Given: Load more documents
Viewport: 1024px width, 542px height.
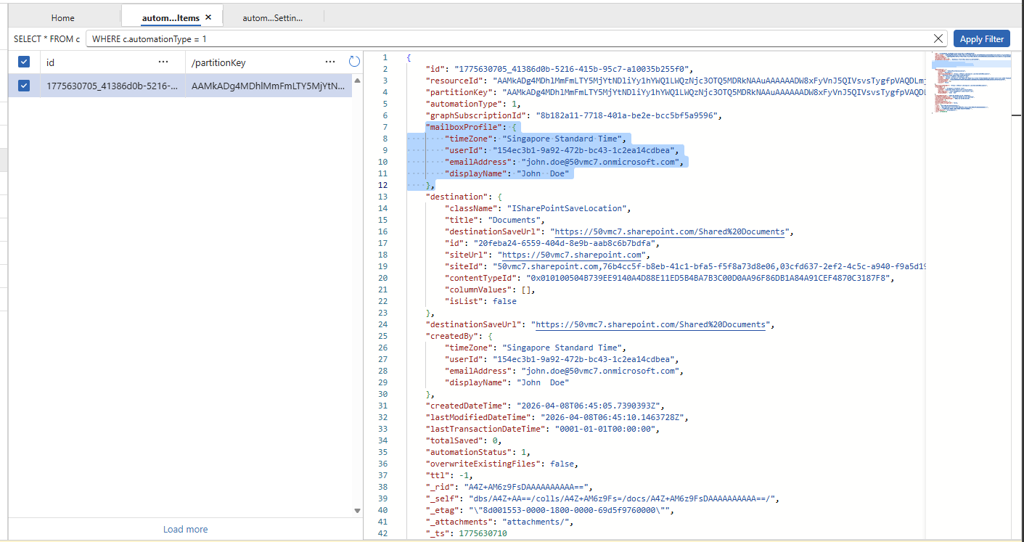Looking at the screenshot, I should (185, 530).
